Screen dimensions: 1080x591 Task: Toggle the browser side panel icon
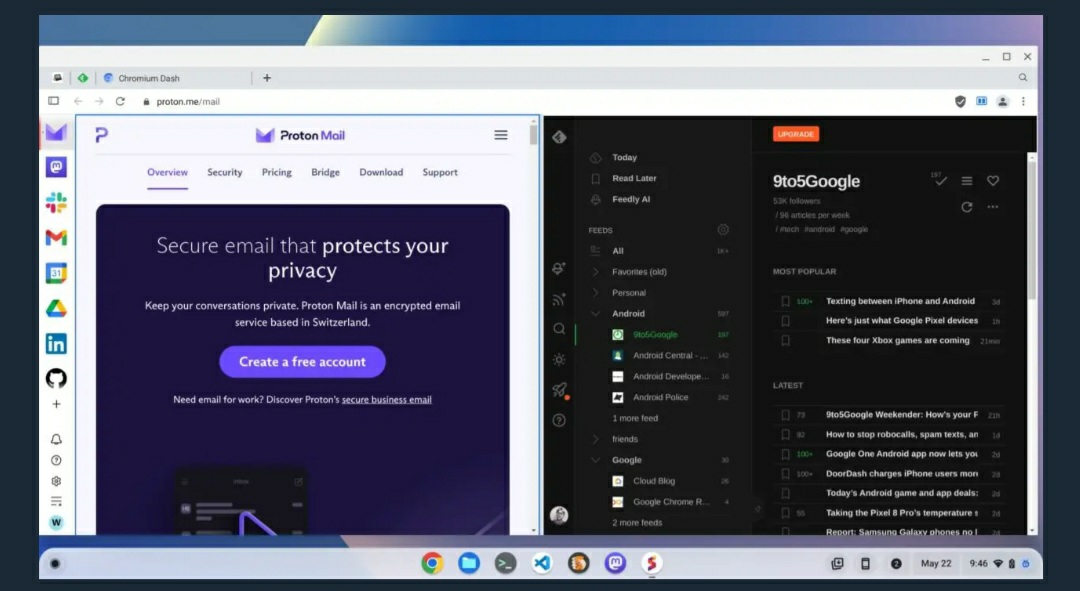(53, 101)
